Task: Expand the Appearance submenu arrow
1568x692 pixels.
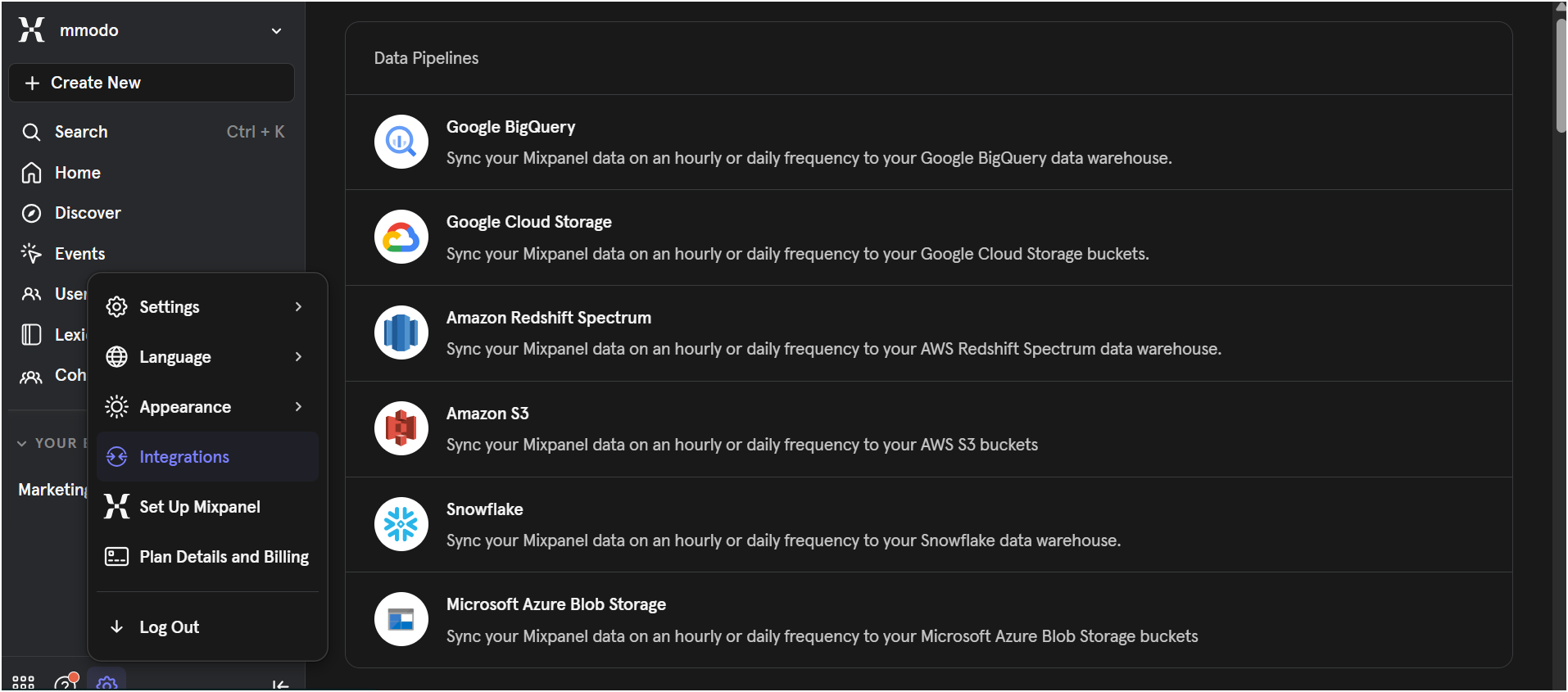Action: click(x=298, y=407)
